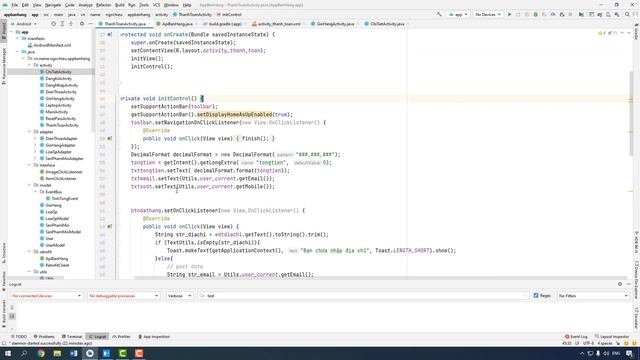Open the Verbose log level dropdown
The width and height of the screenshot is (640, 360).
click(179, 296)
